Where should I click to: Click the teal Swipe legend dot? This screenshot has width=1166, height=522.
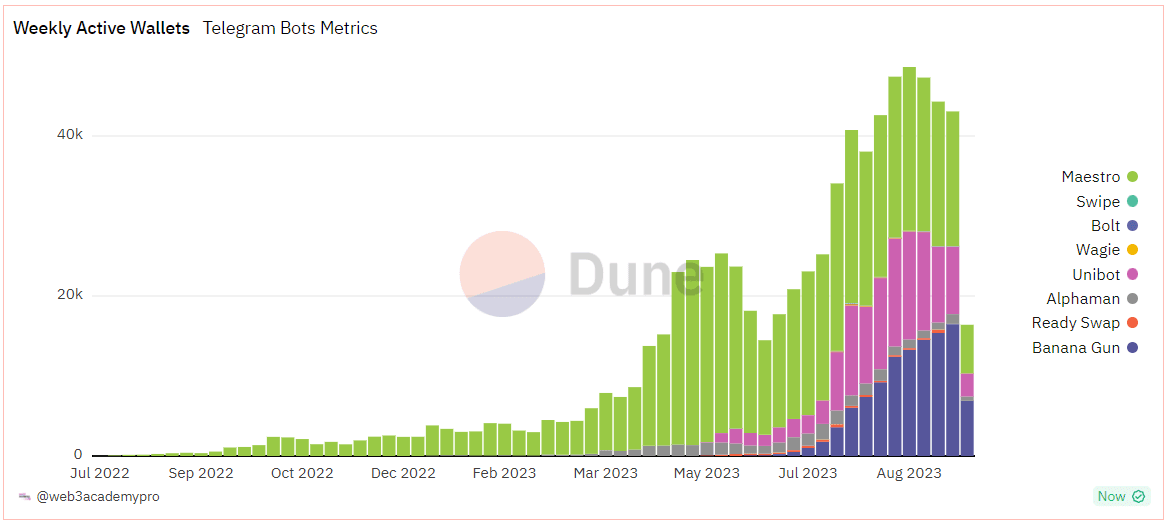pyautogui.click(x=1133, y=202)
